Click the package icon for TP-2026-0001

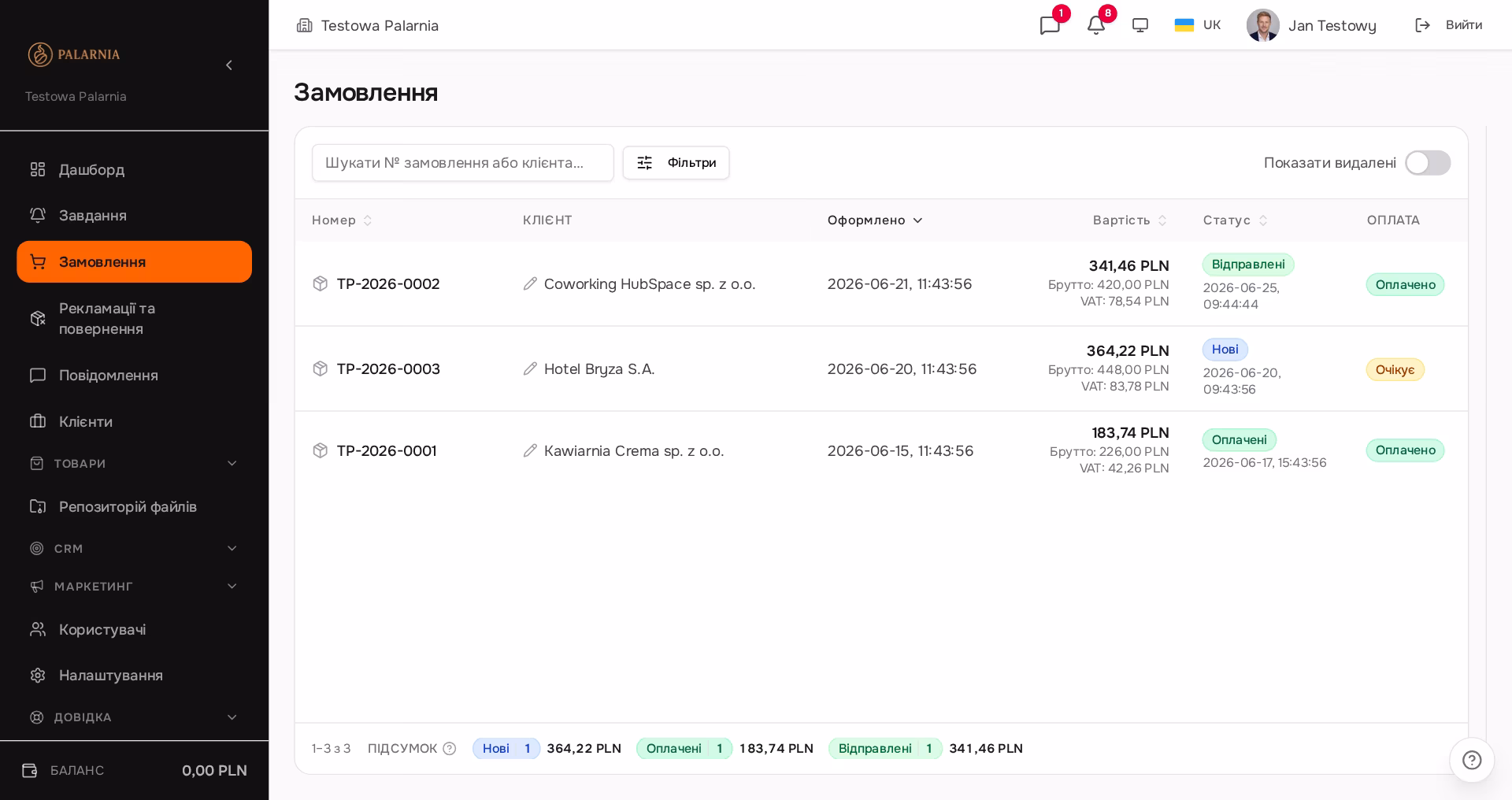[320, 450]
